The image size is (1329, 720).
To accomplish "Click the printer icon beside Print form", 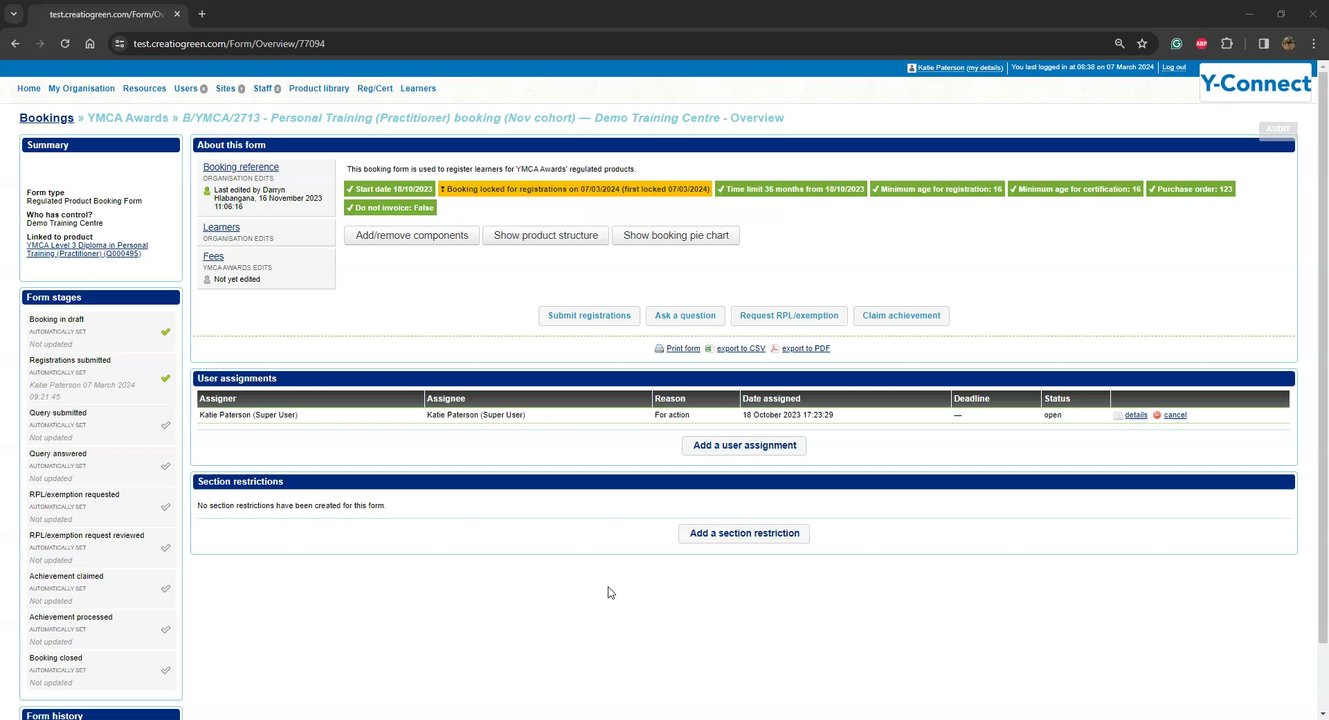I will pyautogui.click(x=659, y=349).
